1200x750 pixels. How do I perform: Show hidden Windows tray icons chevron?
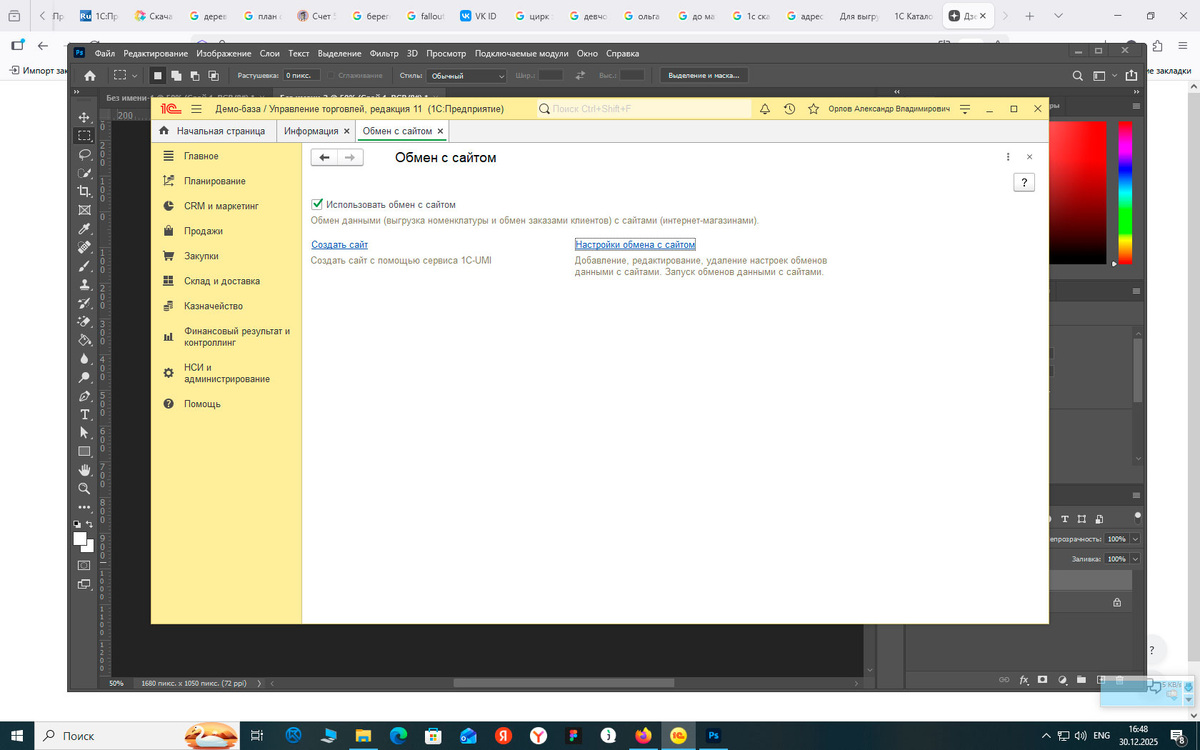1047,735
